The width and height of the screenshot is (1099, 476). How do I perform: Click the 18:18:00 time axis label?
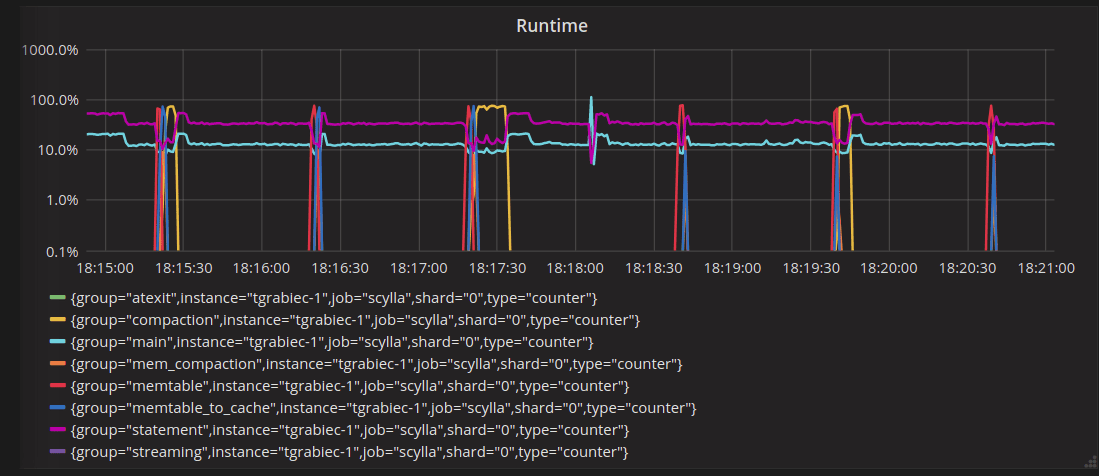[x=575, y=268]
